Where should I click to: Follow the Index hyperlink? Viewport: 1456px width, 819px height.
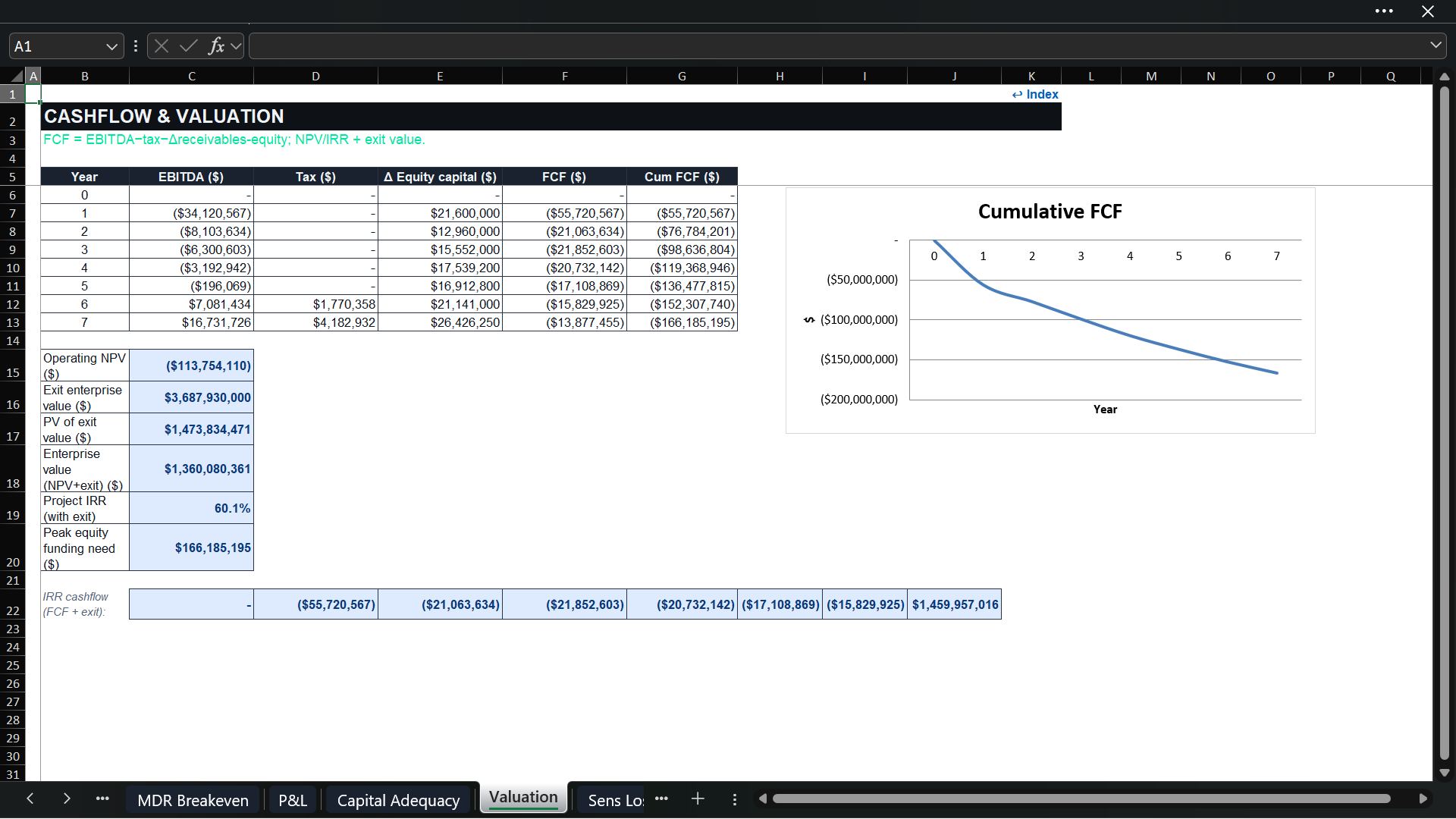tap(1035, 94)
